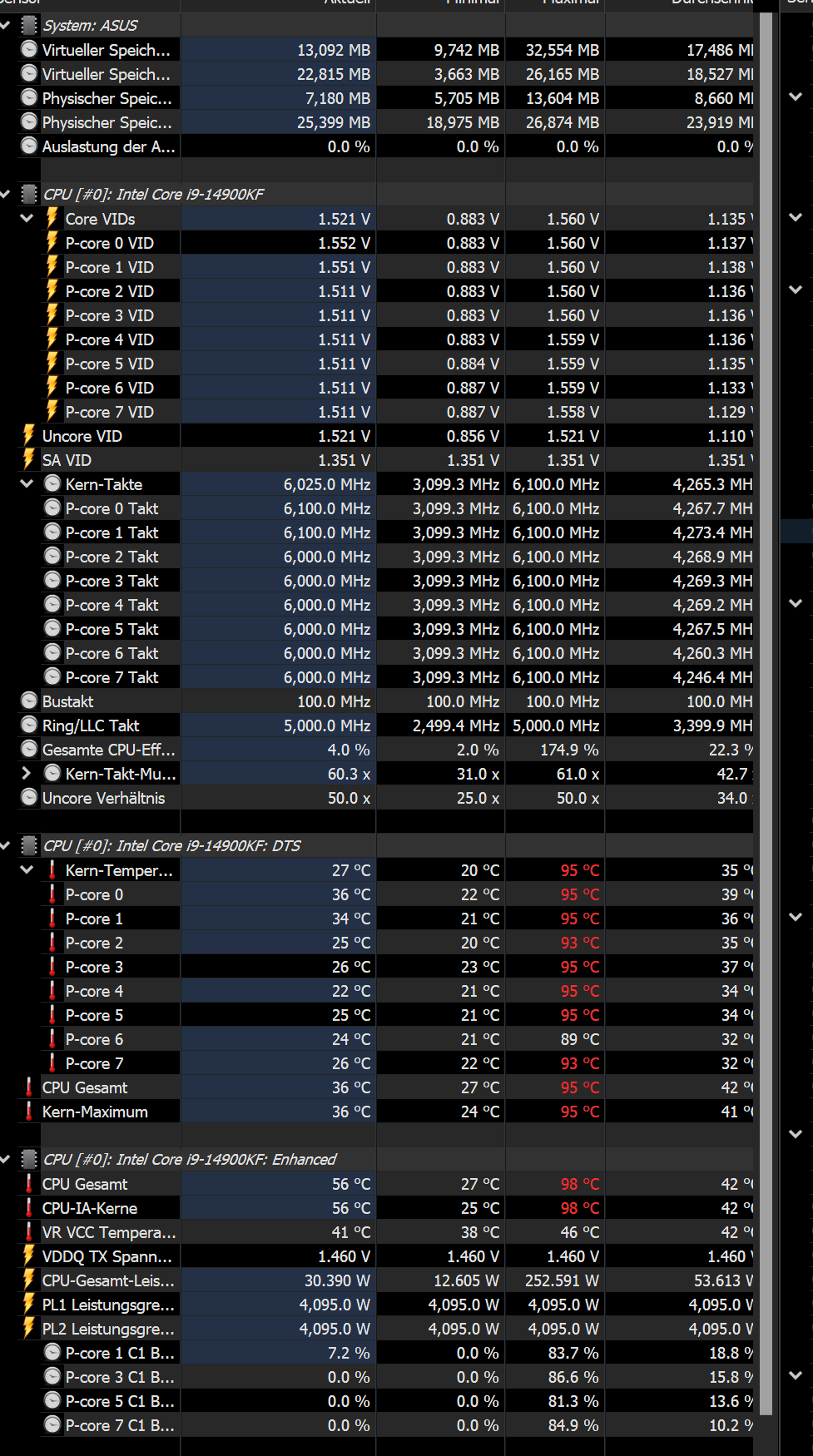Select the P-core 2 Takt label

pyautogui.click(x=112, y=557)
